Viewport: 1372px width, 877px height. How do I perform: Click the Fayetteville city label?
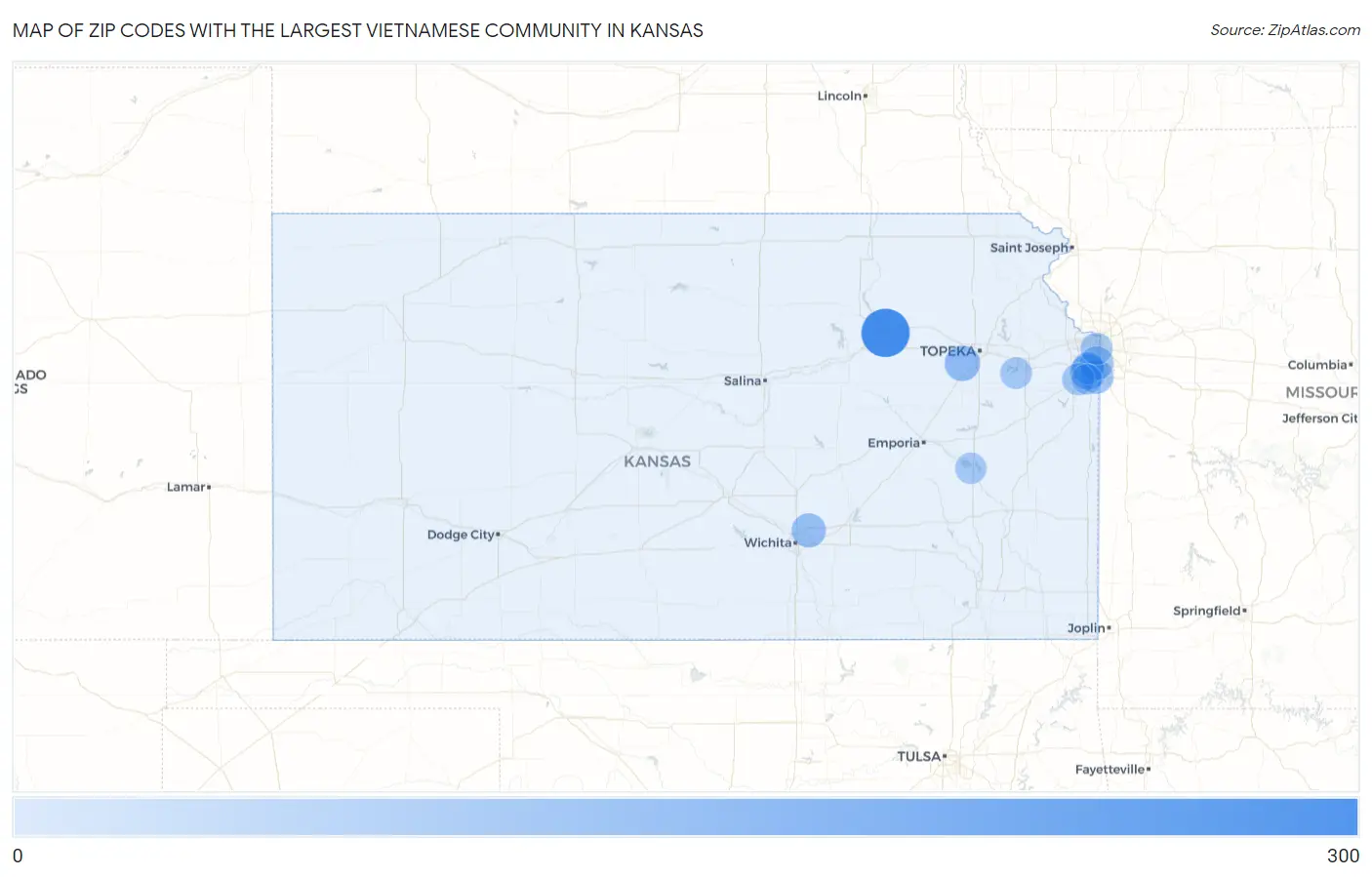(1110, 769)
